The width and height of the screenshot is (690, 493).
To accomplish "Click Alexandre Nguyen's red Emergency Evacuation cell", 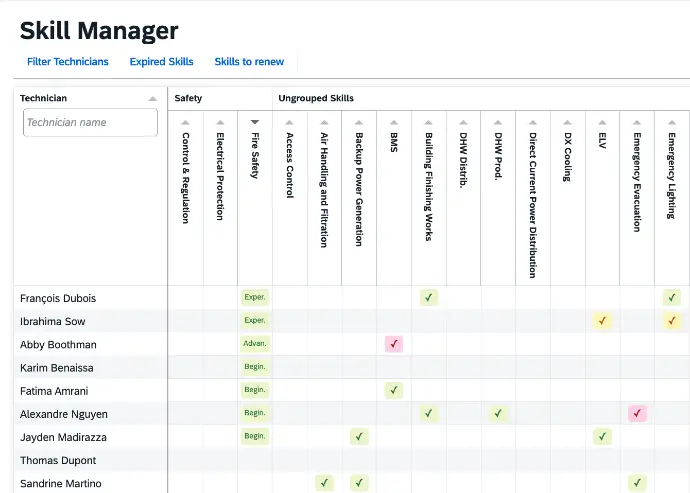I will tap(637, 413).
